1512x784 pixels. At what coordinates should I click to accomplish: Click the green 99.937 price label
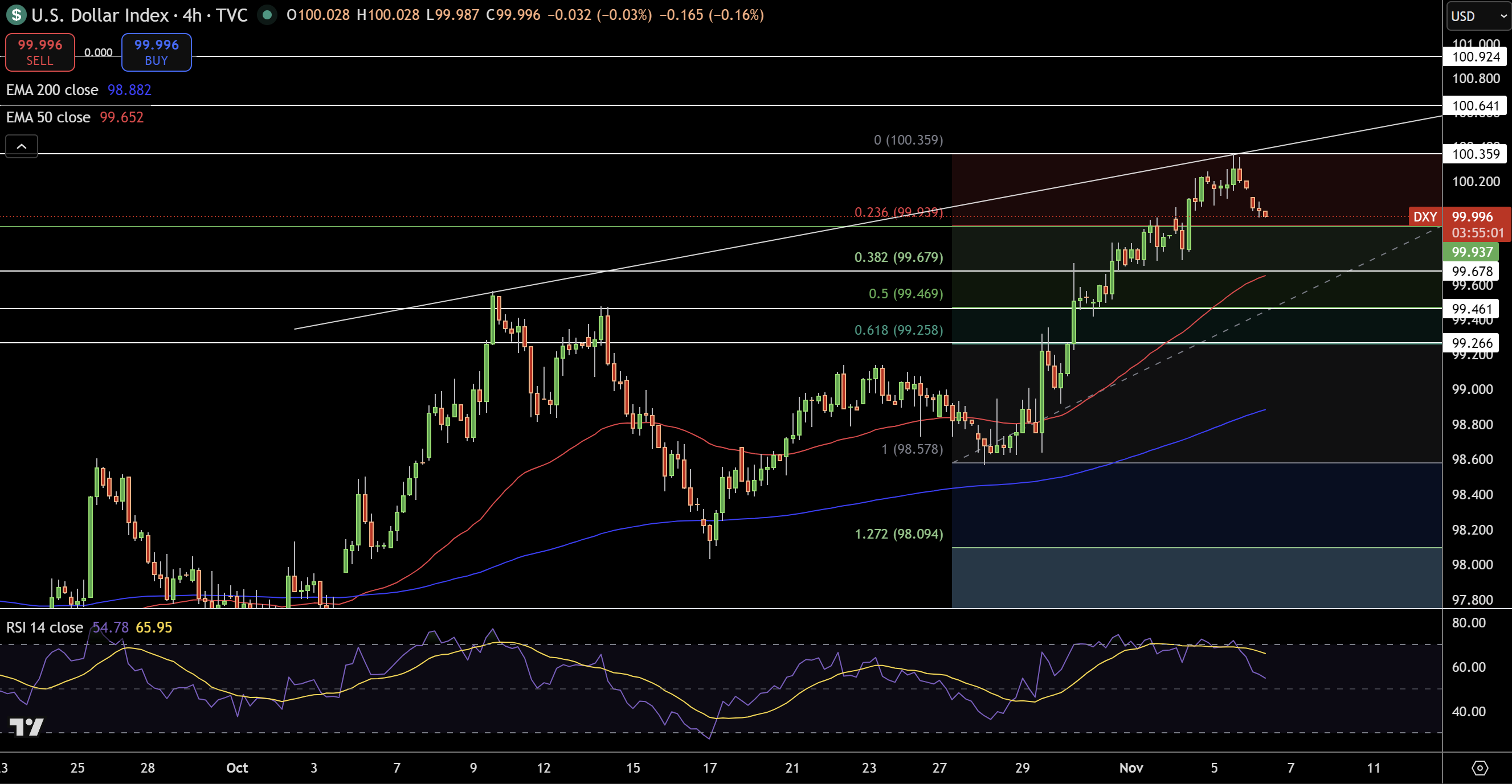click(x=1472, y=252)
